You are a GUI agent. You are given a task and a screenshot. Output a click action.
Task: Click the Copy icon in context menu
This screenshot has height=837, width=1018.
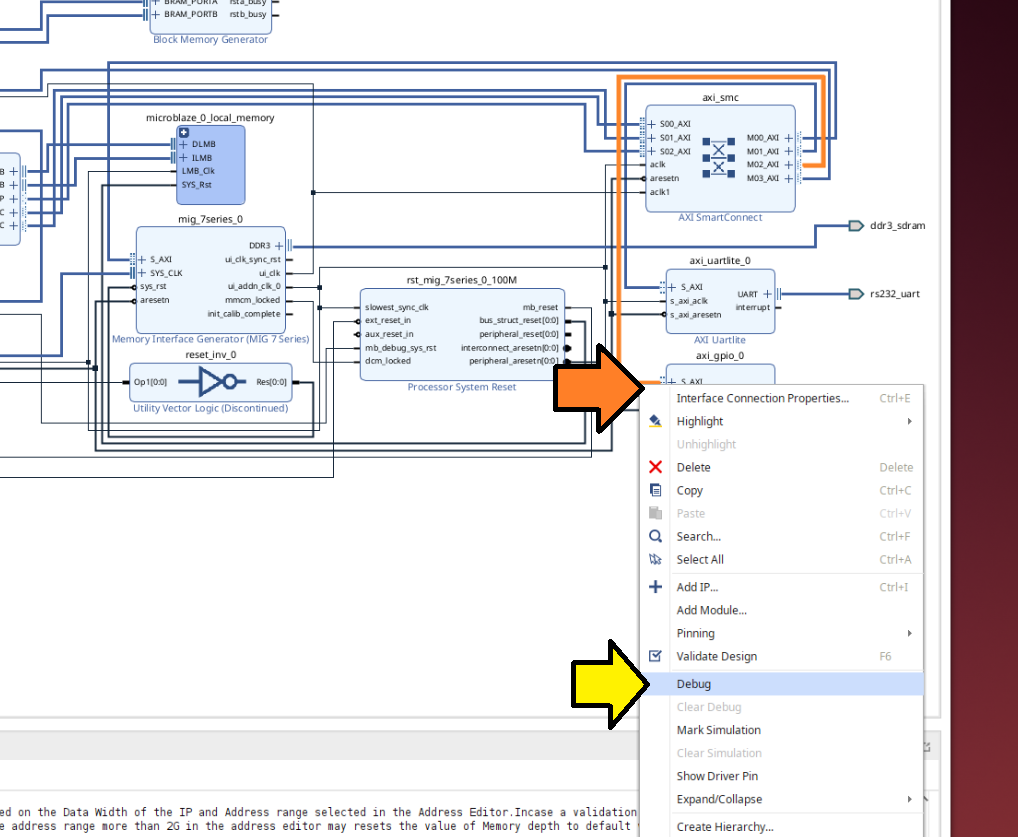(656, 490)
